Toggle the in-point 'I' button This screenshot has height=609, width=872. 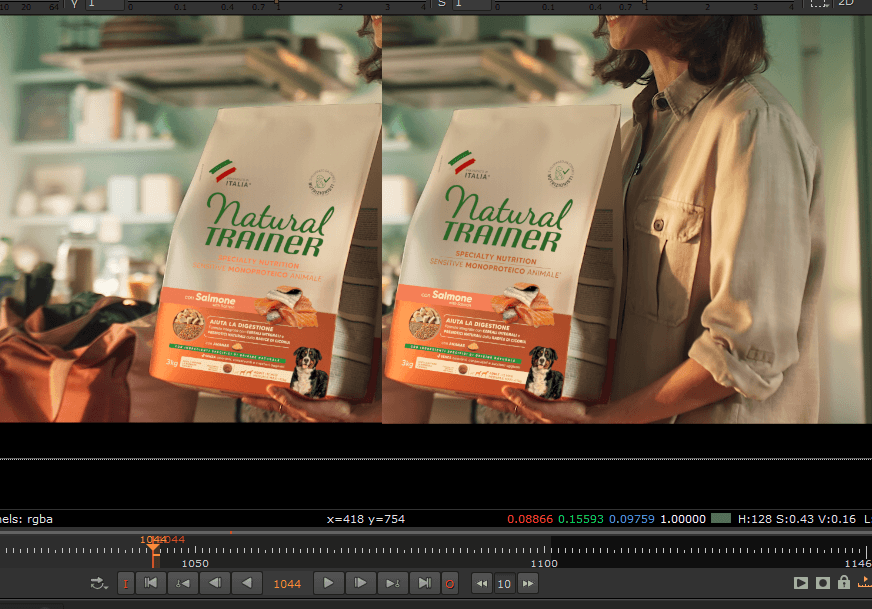(126, 583)
